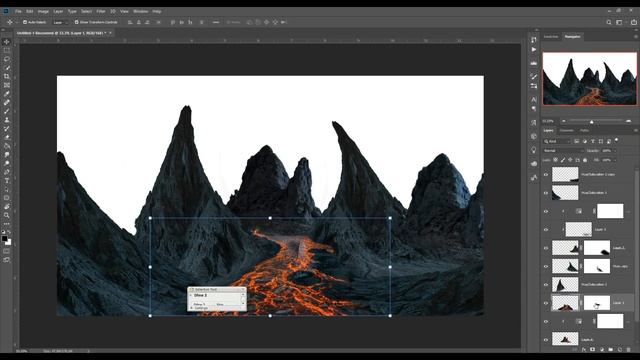Open the layer blend mode Normal dropdown
Screen dimensions: 640x360
coord(563,151)
